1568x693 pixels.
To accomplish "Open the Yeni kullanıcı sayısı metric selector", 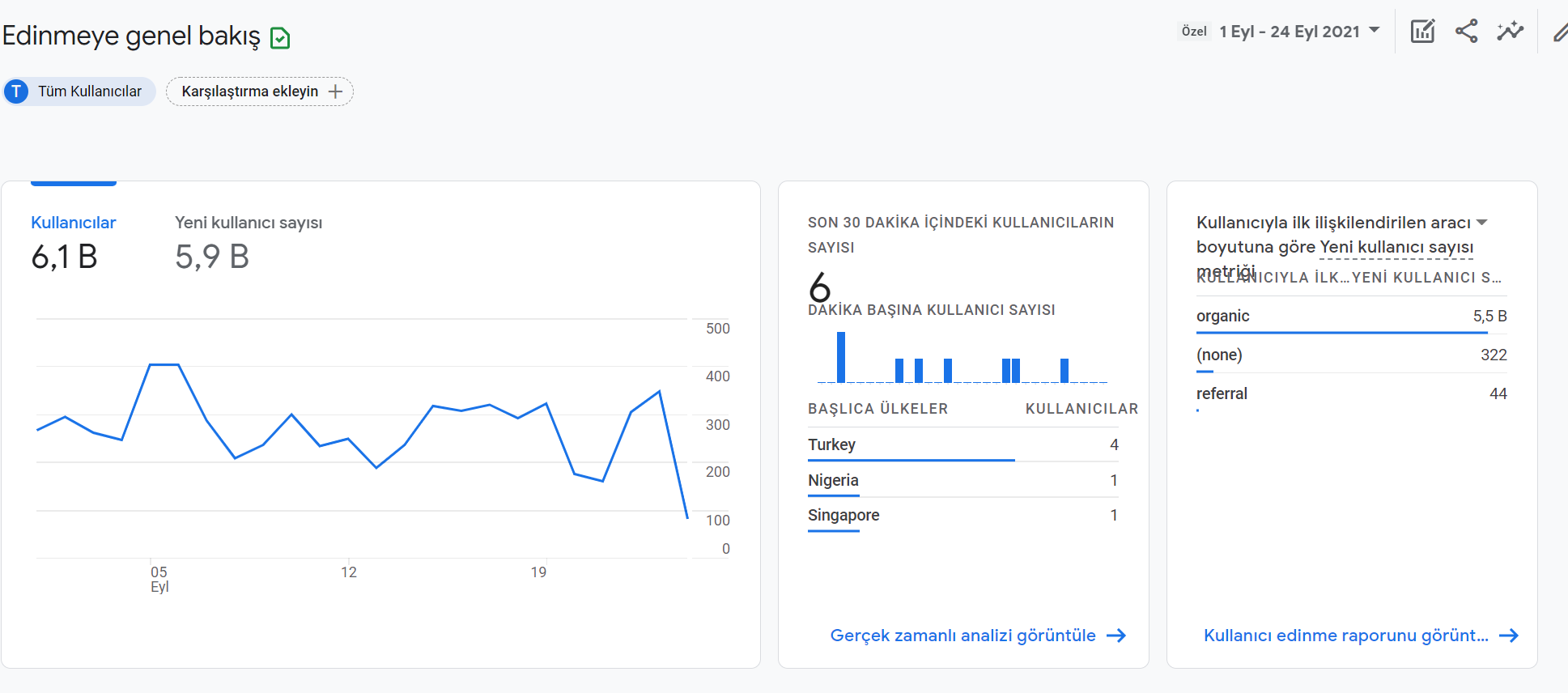I will 1396,247.
